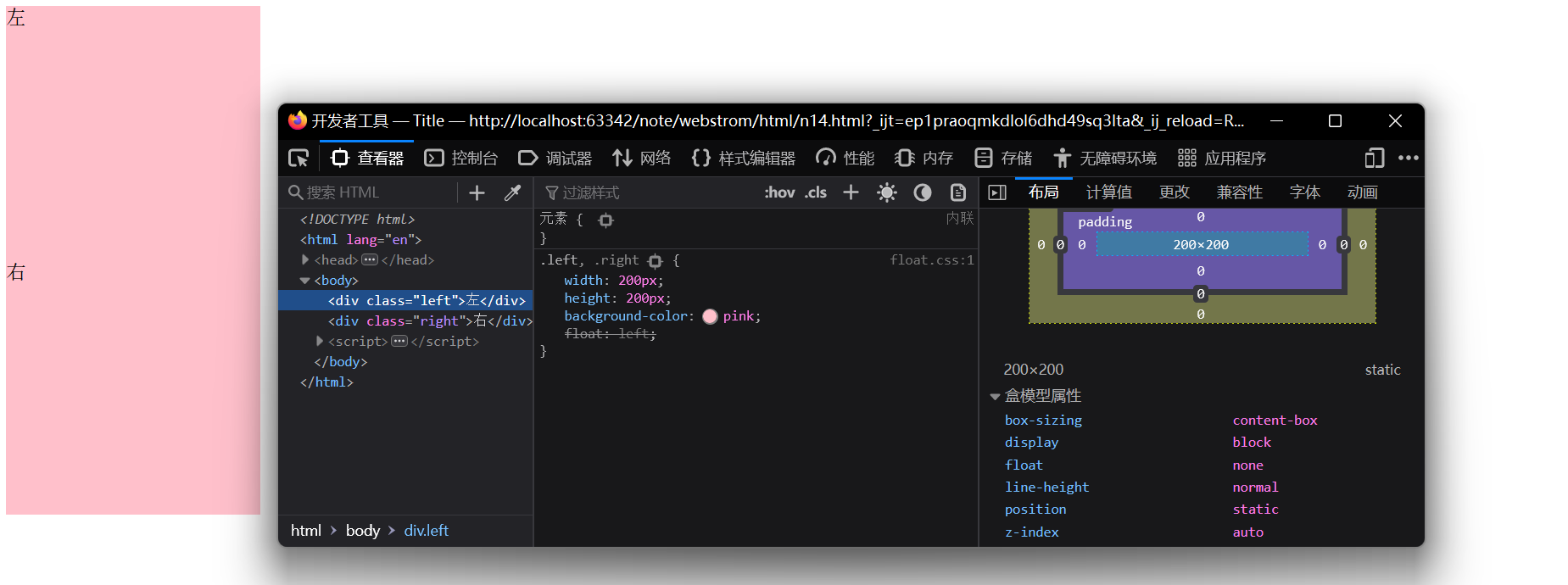Open the float.css:1 source link
This screenshot has width=1568, height=585.
(931, 260)
